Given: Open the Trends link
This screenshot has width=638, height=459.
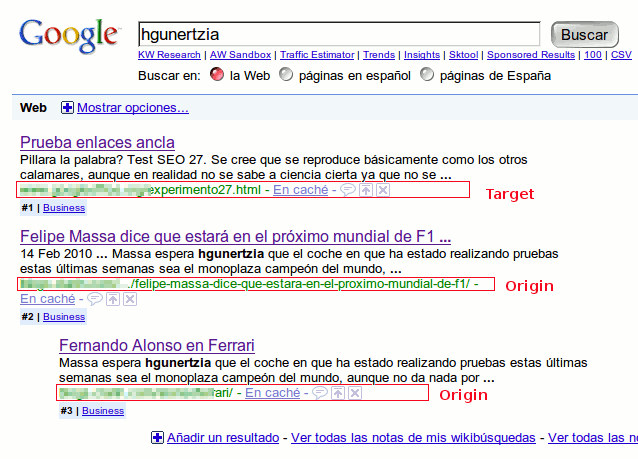Looking at the screenshot, I should tap(379, 55).
